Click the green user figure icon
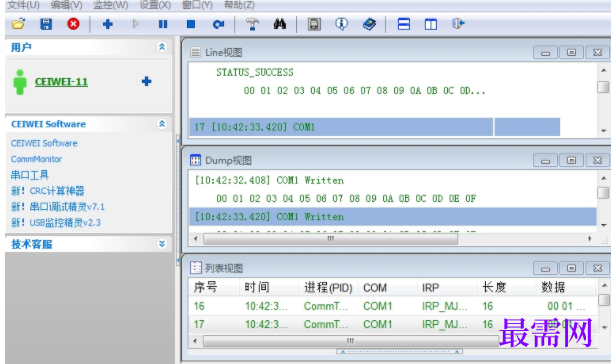 coord(20,82)
